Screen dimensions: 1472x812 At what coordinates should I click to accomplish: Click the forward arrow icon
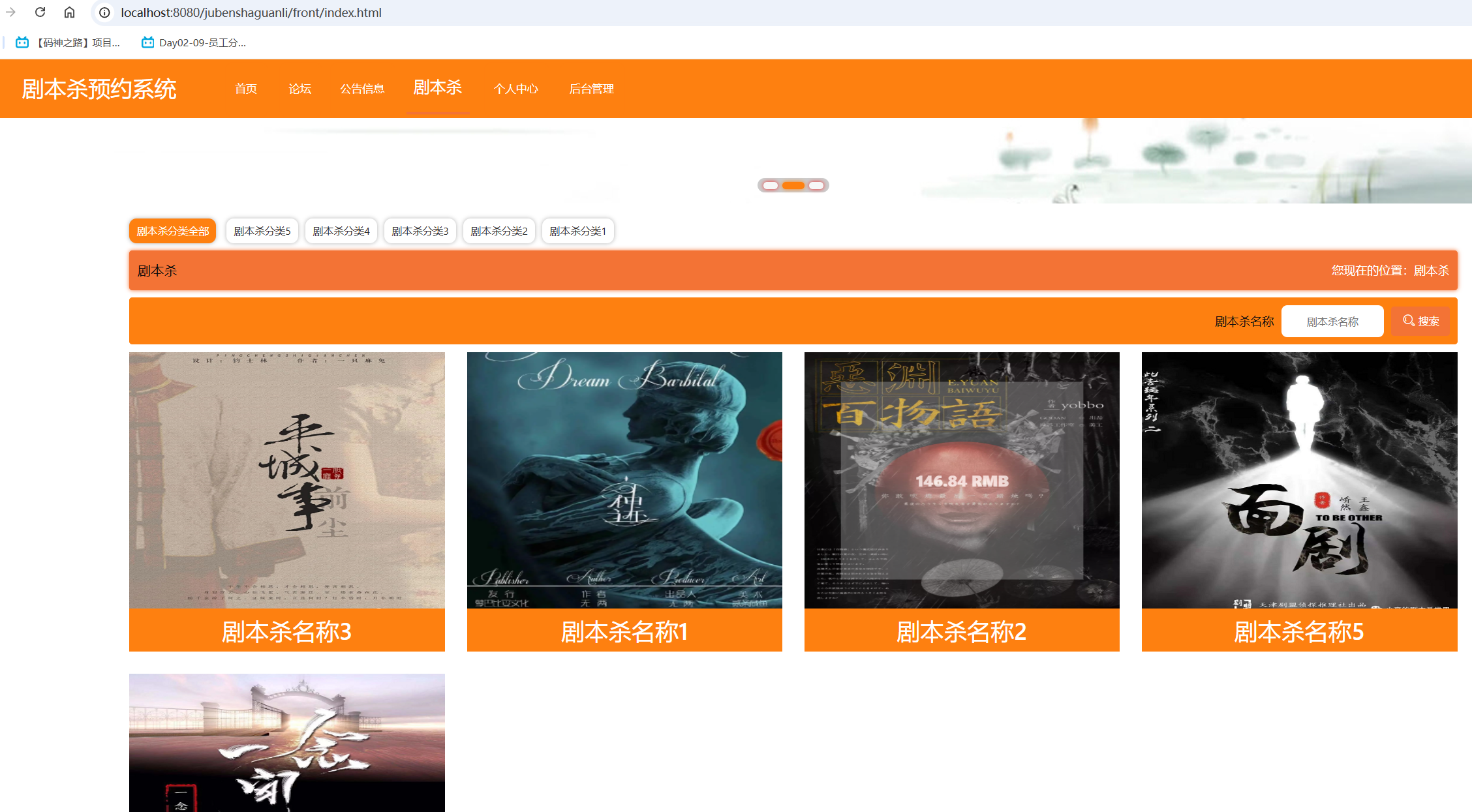click(x=10, y=12)
